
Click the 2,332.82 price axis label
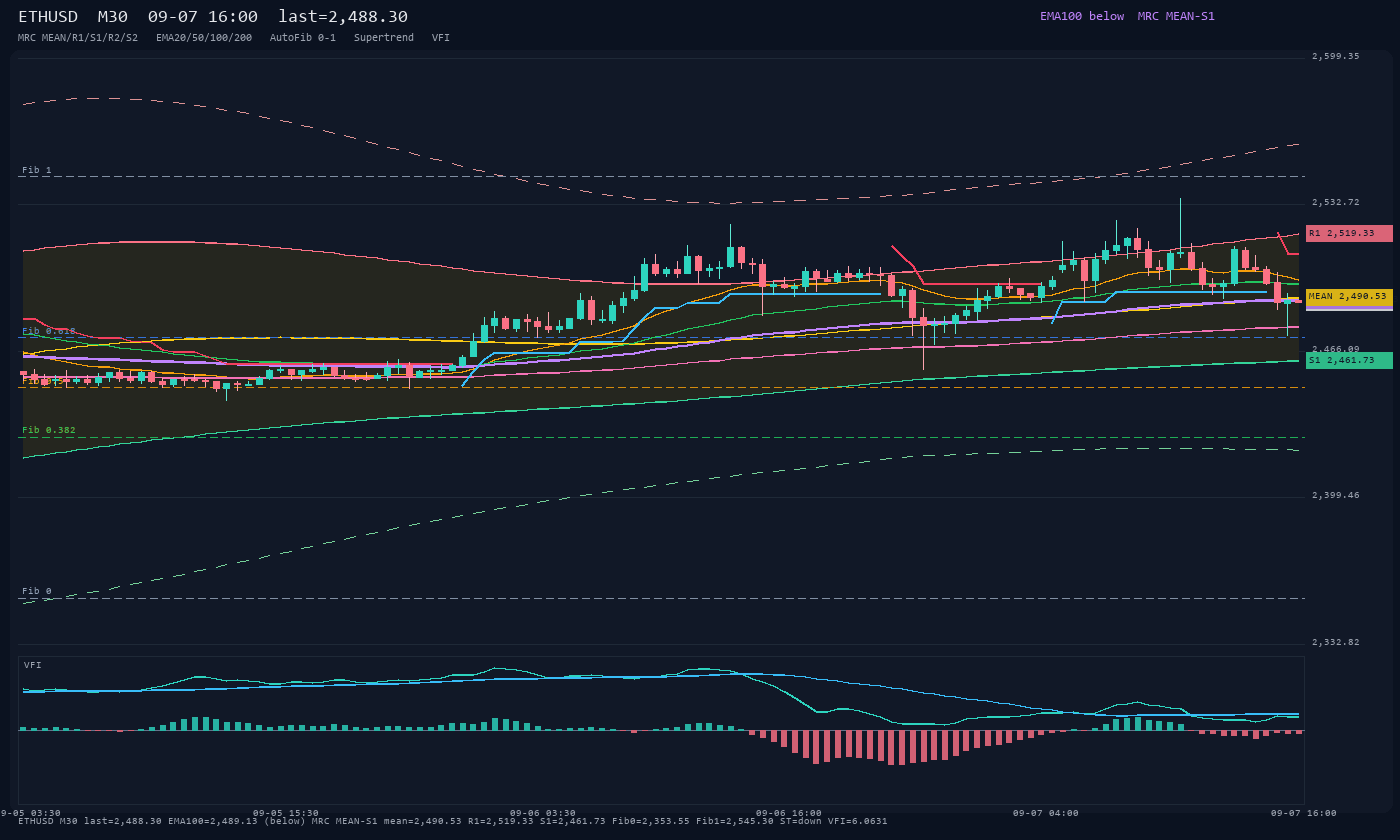(1336, 642)
